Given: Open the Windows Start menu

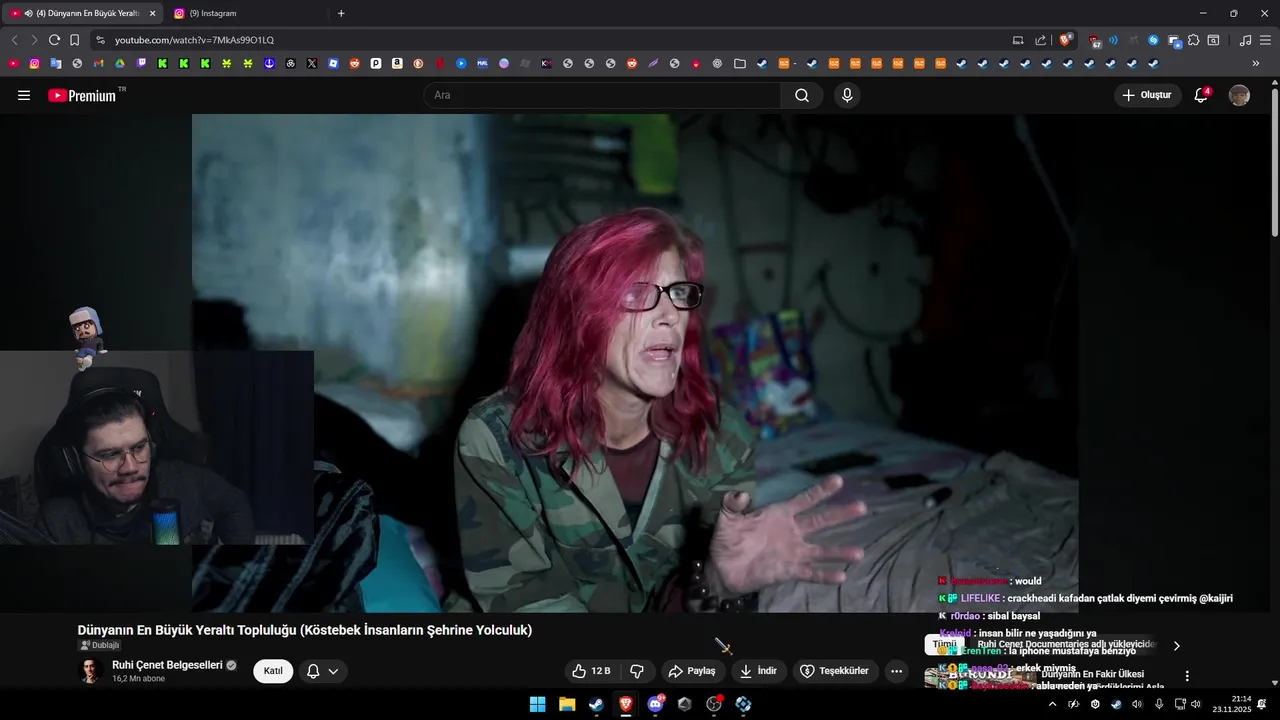Looking at the screenshot, I should (x=537, y=704).
